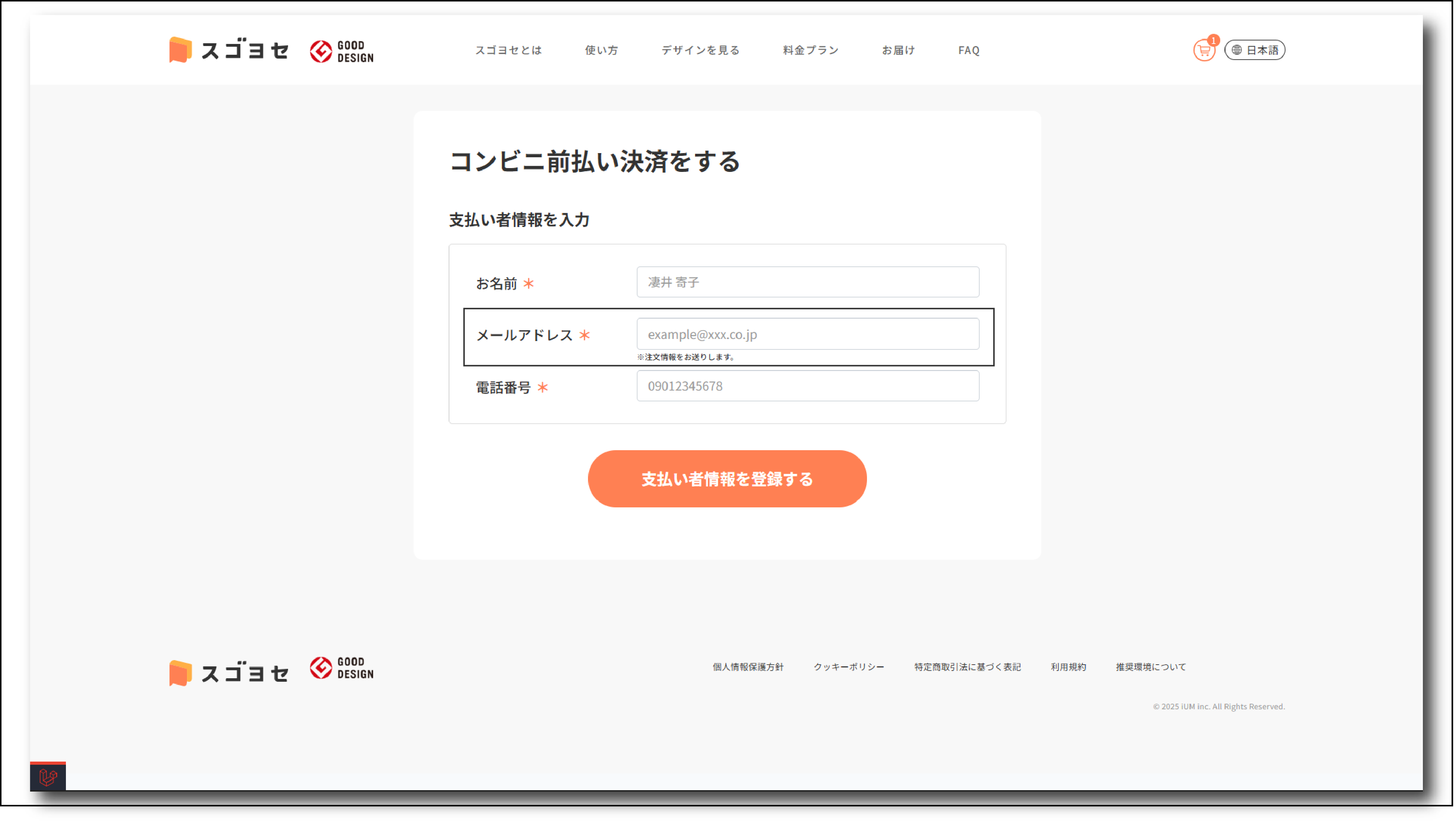
Task: Open 料金プラン navigation item
Action: [810, 50]
